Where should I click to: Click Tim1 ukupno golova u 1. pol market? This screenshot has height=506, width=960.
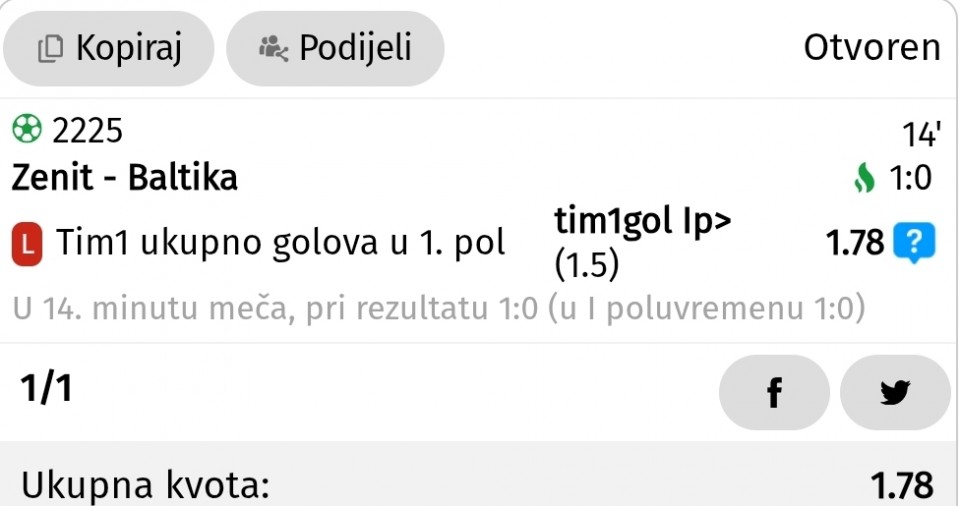[x=280, y=243]
